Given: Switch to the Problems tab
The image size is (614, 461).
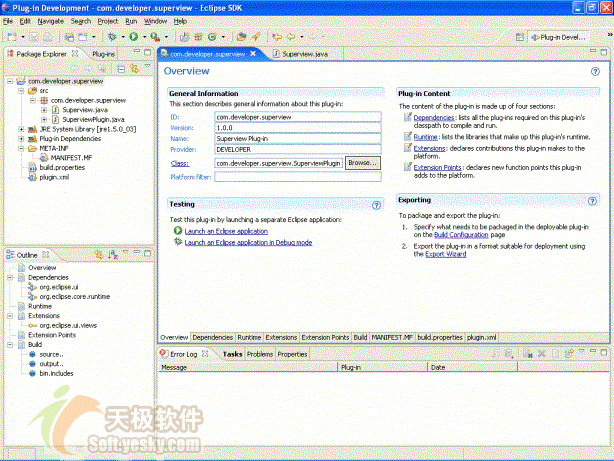Looking at the screenshot, I should (260, 354).
